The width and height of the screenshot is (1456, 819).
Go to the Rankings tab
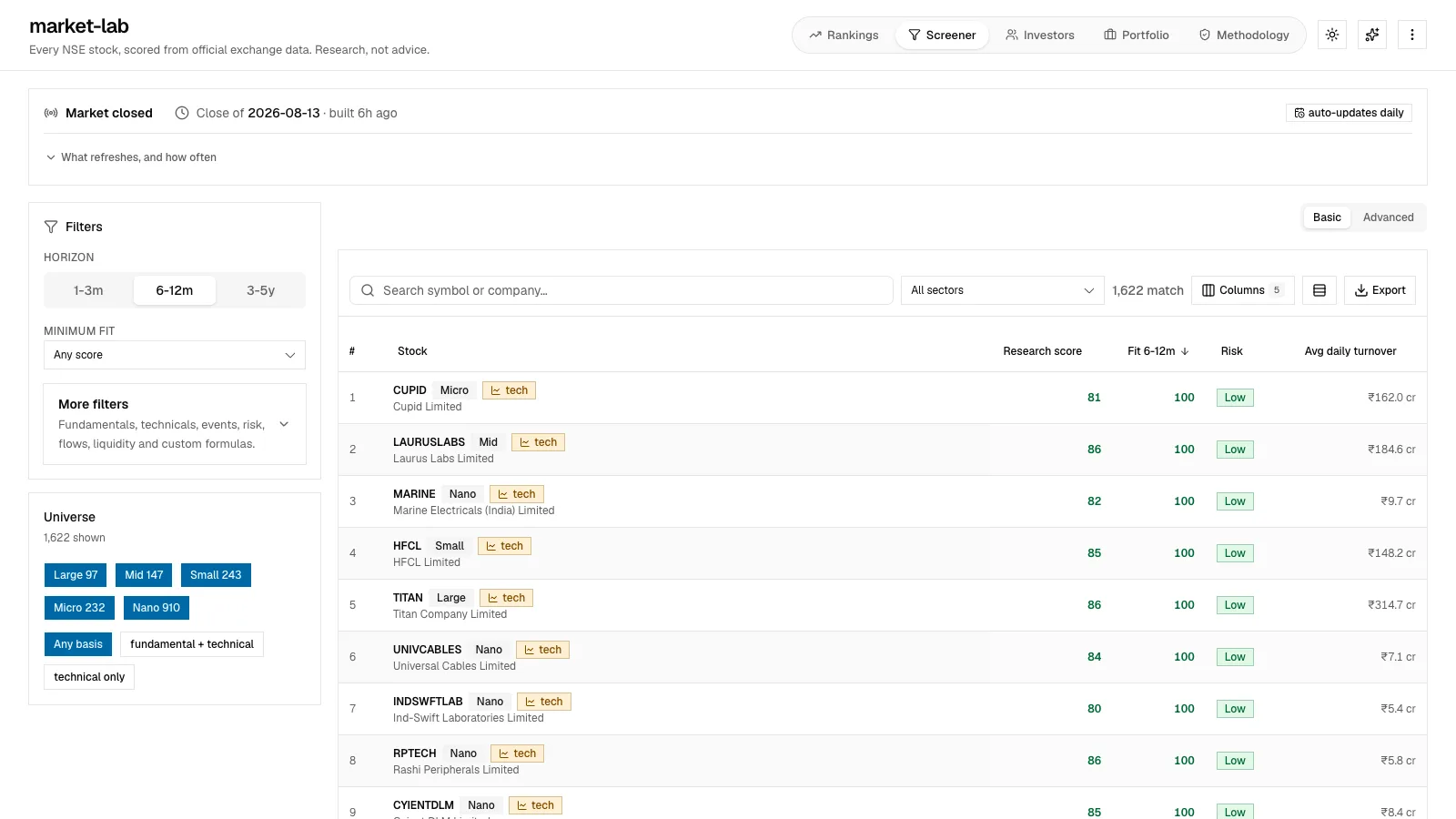tap(844, 35)
